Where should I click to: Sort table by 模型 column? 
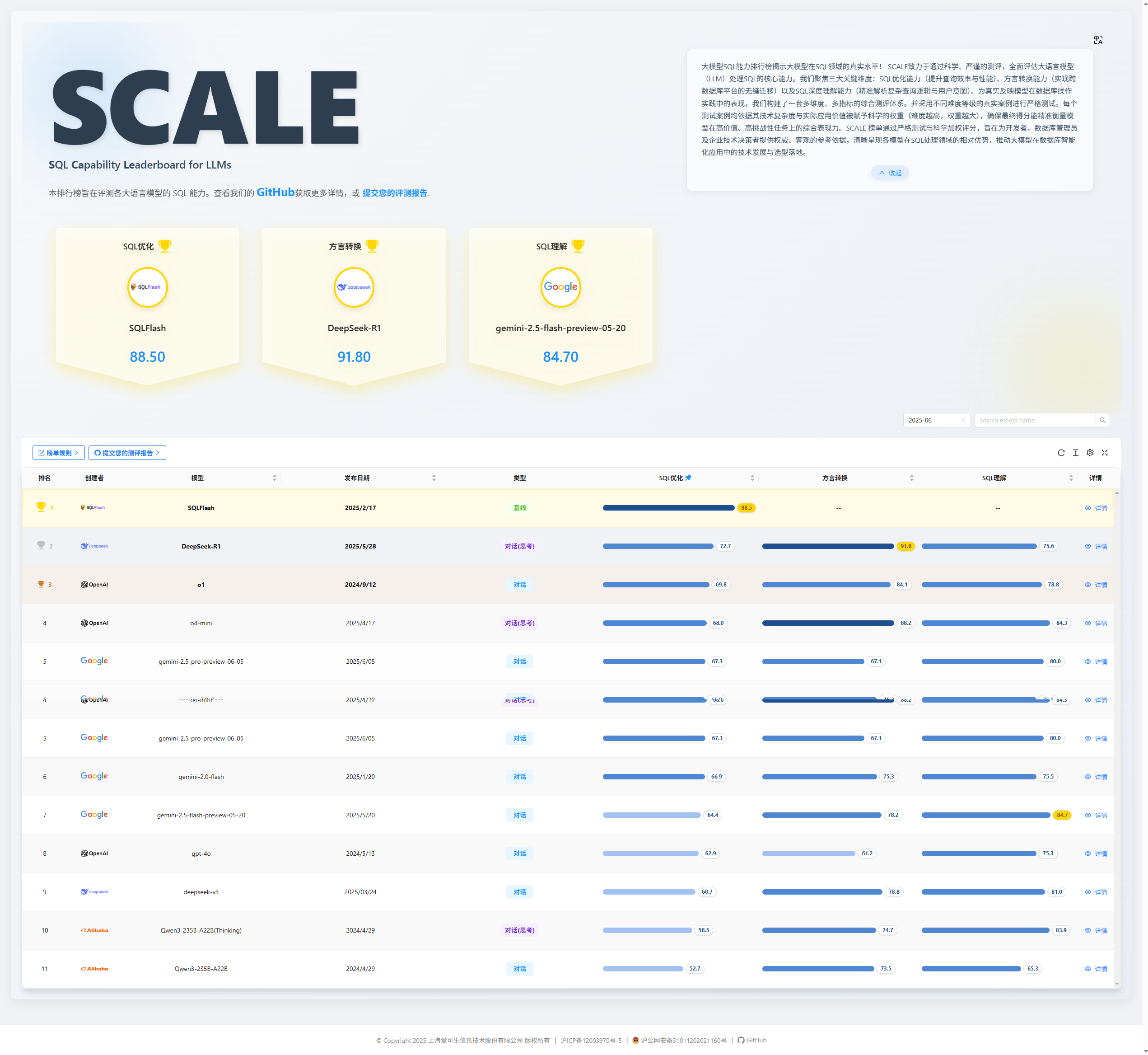click(275, 478)
